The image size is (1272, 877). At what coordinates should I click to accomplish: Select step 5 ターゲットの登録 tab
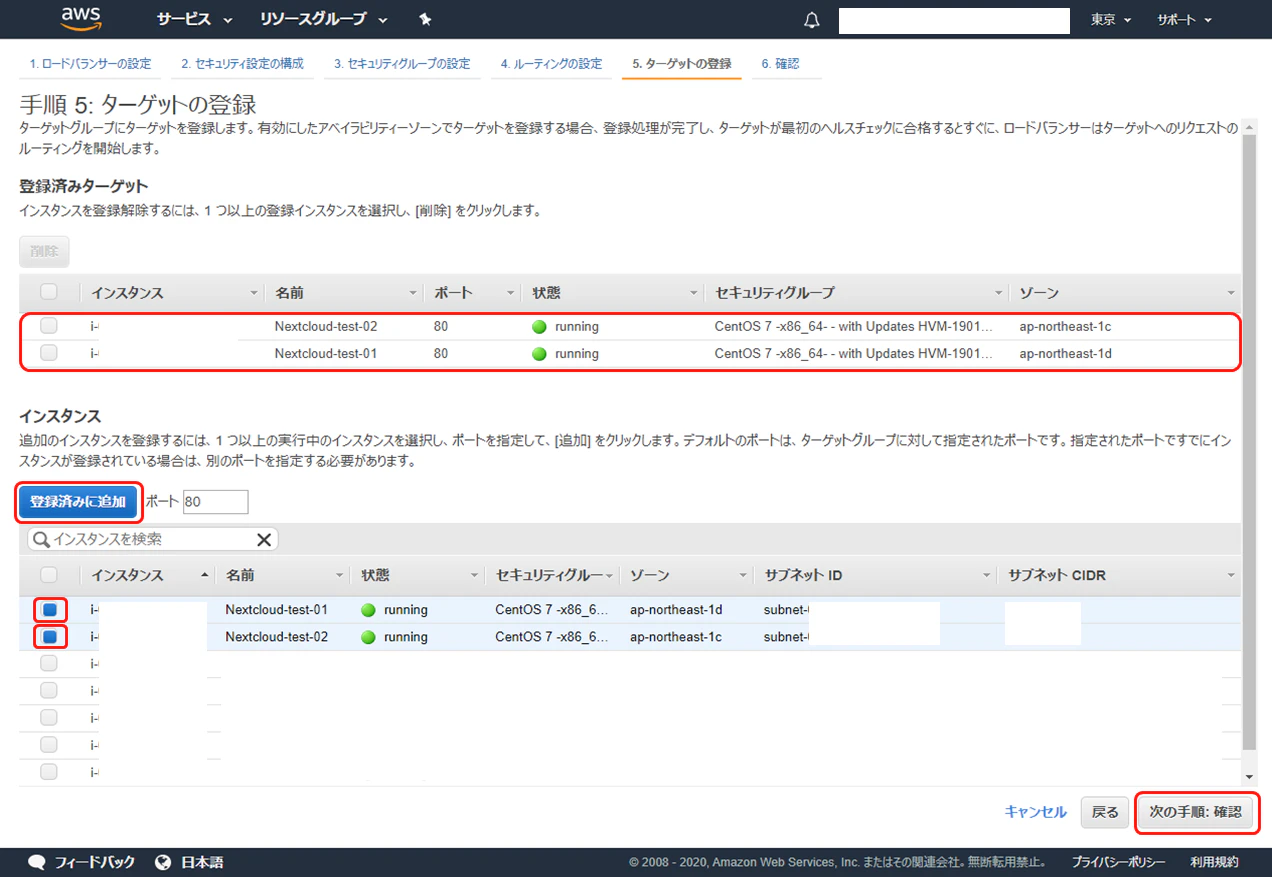click(x=682, y=64)
